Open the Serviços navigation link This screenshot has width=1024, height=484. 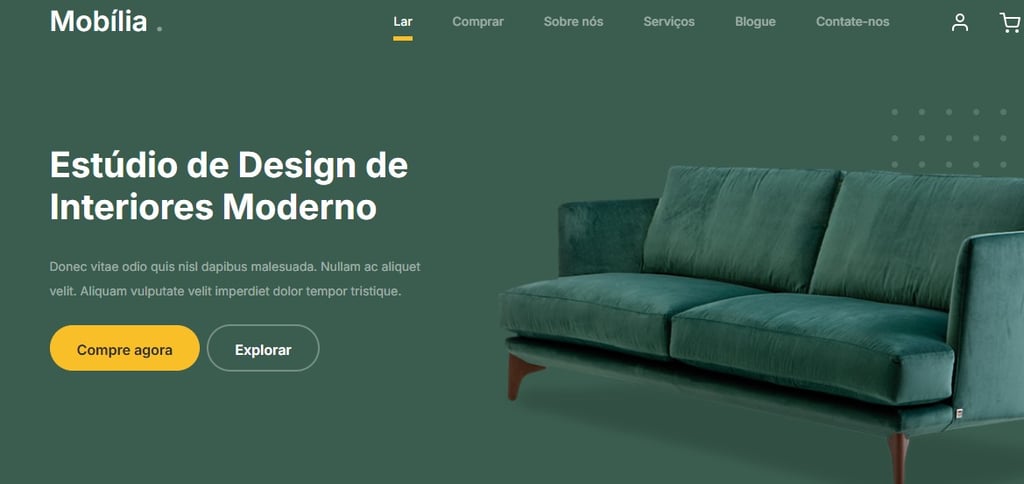click(x=669, y=22)
